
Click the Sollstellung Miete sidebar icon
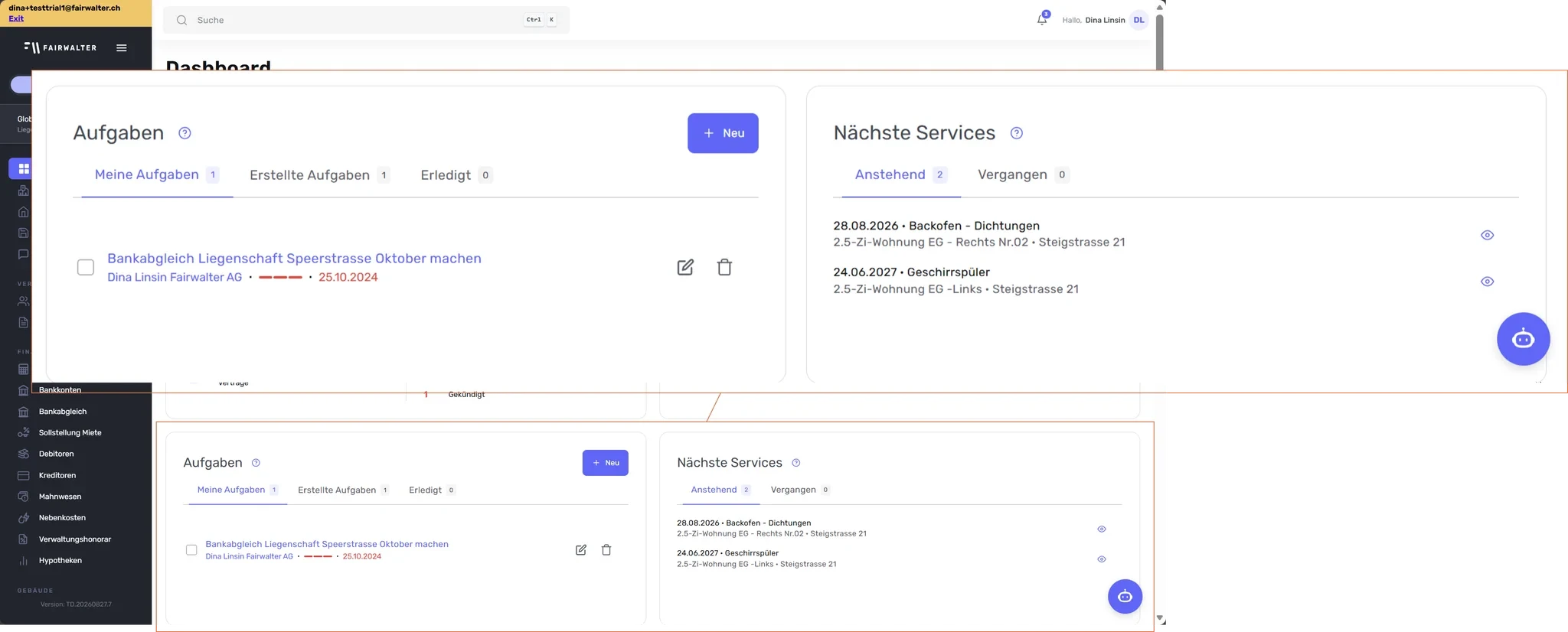tap(24, 432)
